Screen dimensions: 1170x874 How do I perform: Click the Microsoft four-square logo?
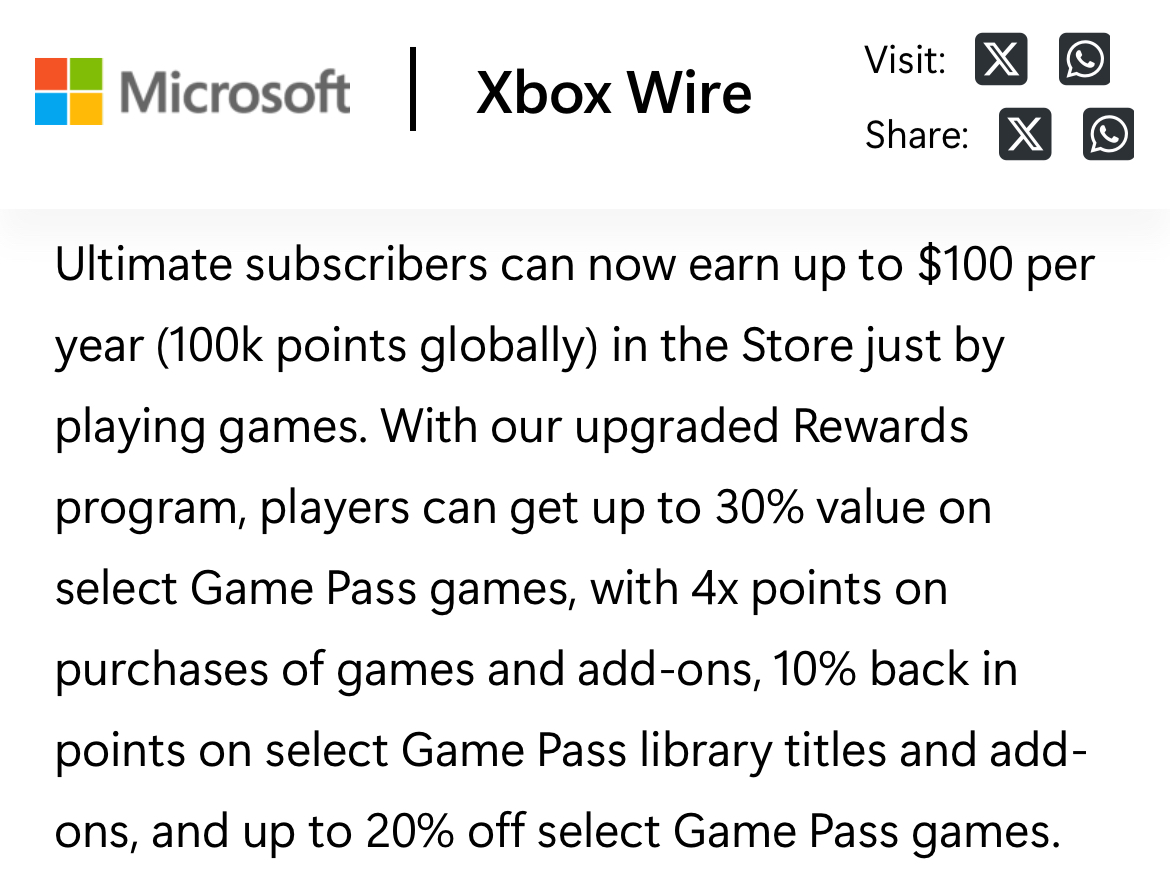pos(69,91)
